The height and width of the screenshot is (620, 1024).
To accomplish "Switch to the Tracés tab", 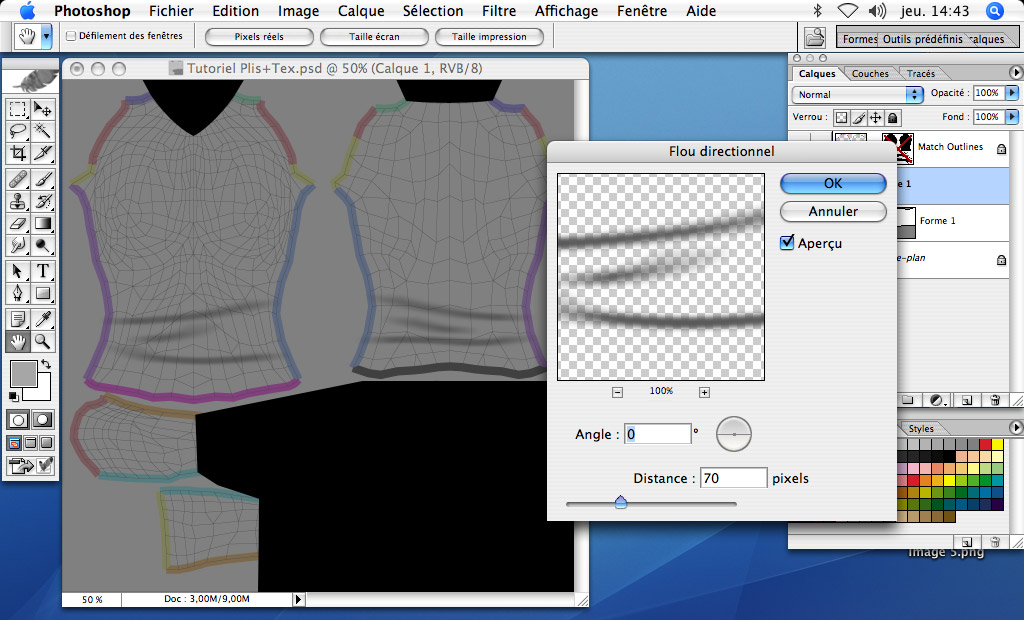I will click(921, 74).
